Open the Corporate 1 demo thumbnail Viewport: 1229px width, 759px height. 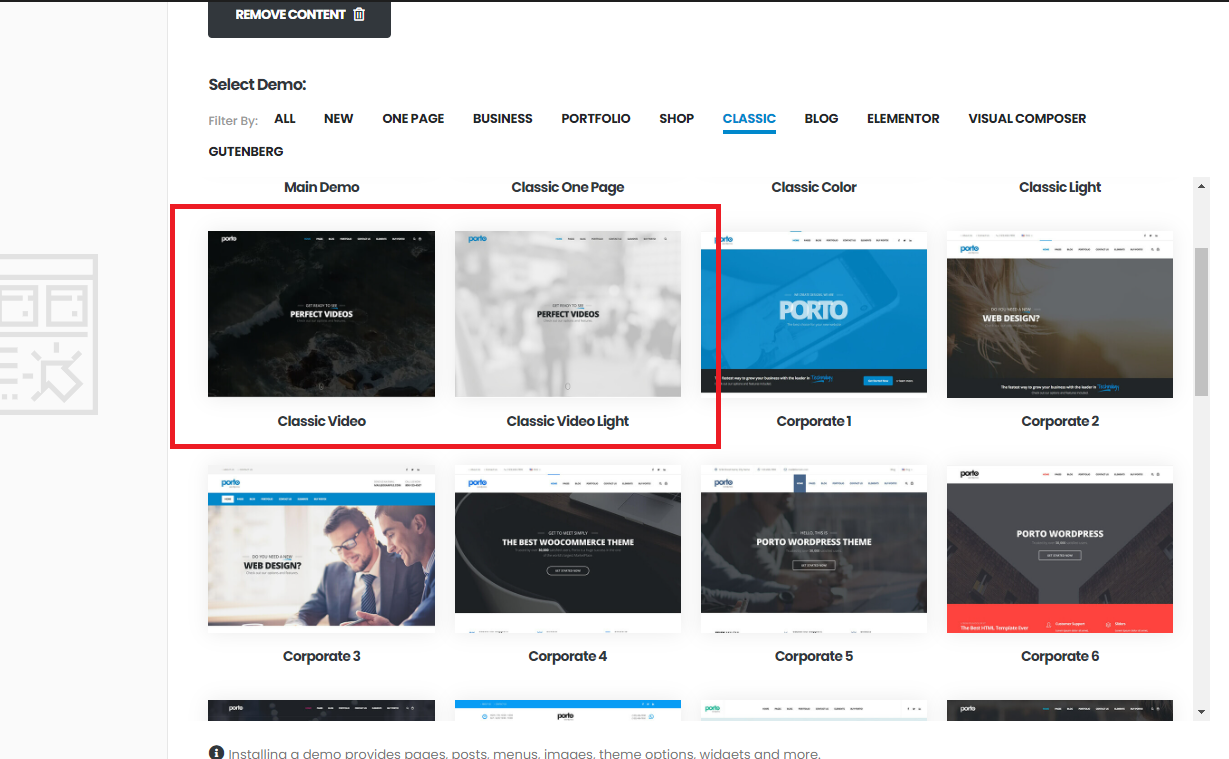(x=814, y=314)
